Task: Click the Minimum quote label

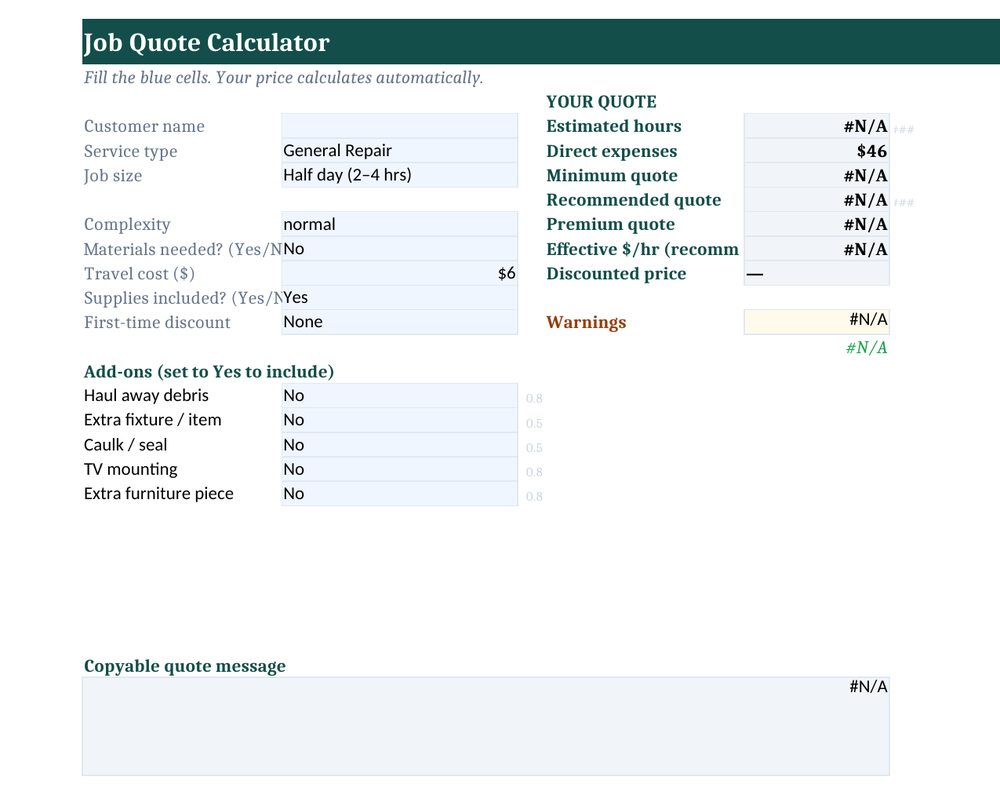Action: point(612,175)
